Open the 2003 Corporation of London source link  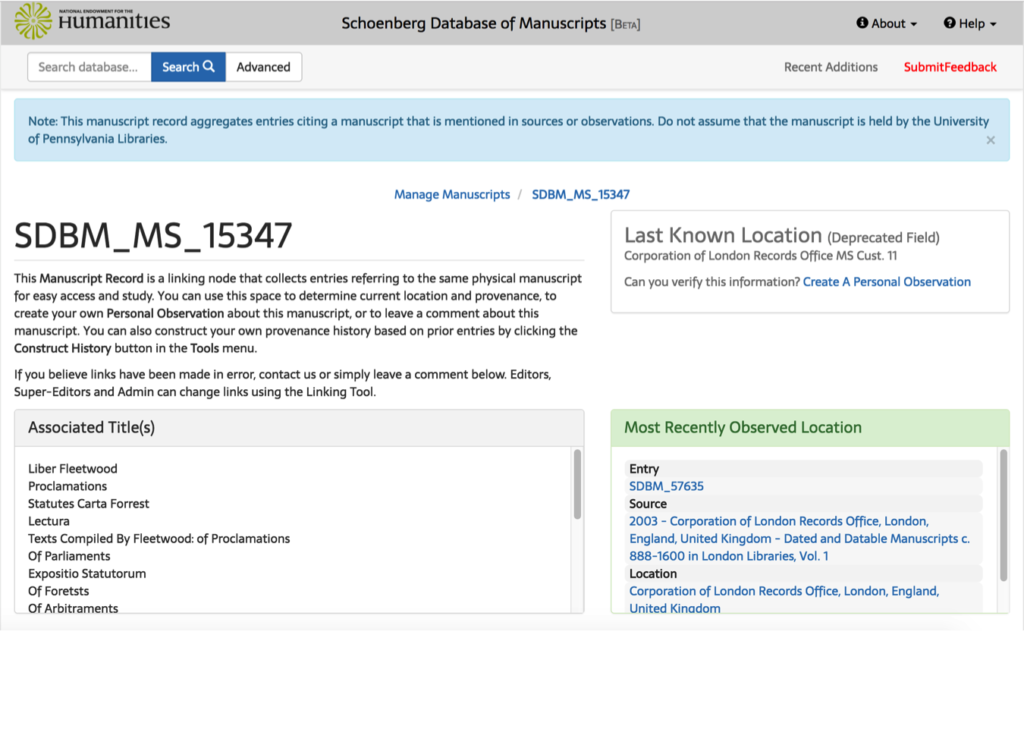pos(799,539)
